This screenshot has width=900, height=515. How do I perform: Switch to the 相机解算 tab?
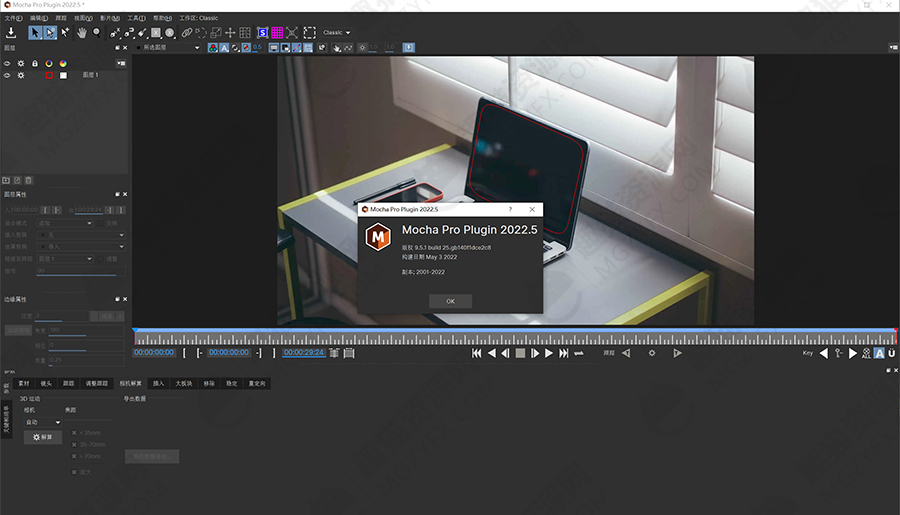click(130, 384)
